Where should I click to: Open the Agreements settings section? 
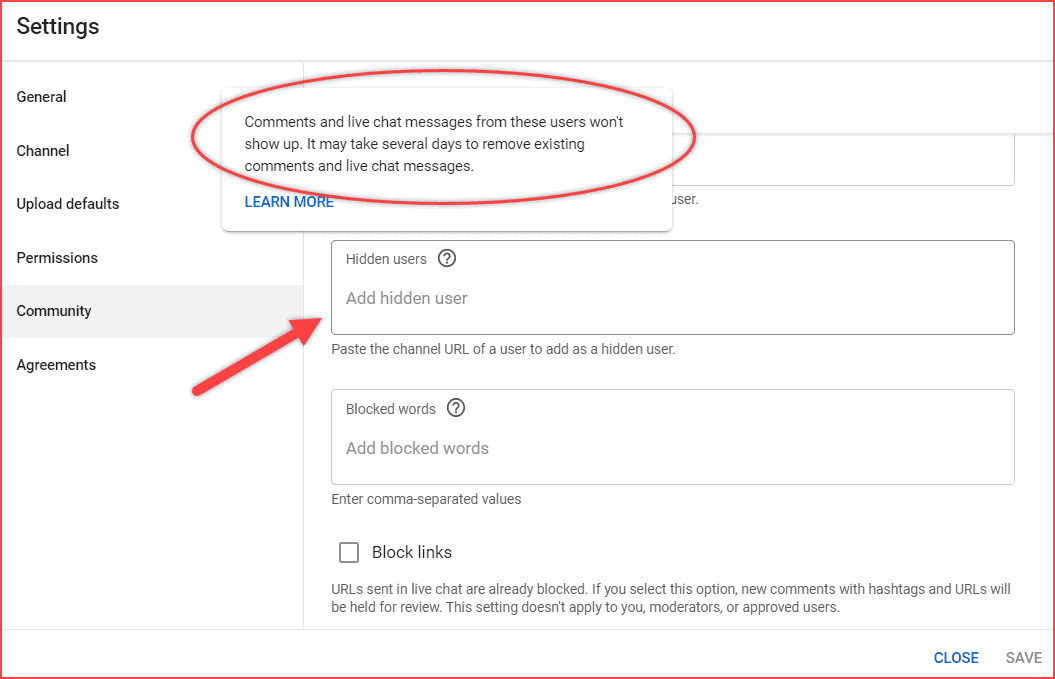(56, 364)
